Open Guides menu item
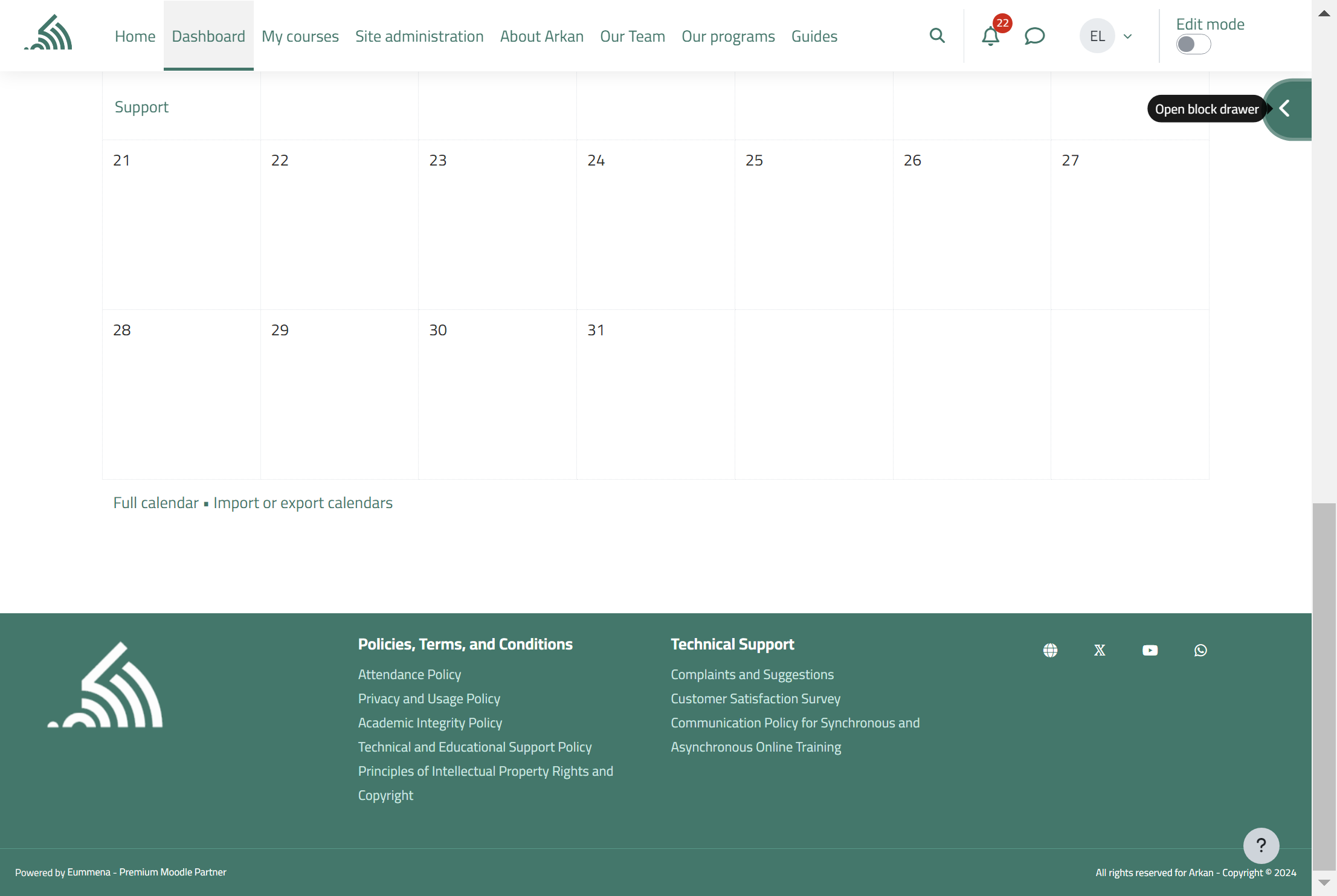The image size is (1337, 896). click(x=814, y=36)
